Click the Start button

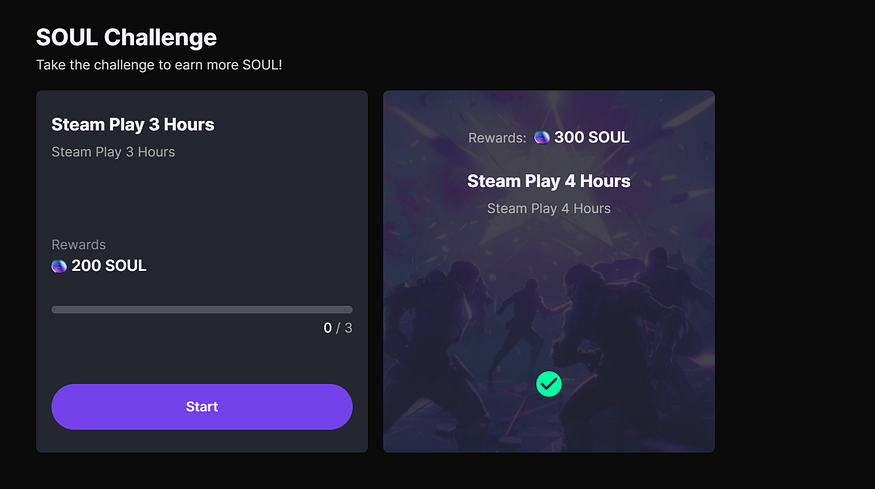pos(201,406)
